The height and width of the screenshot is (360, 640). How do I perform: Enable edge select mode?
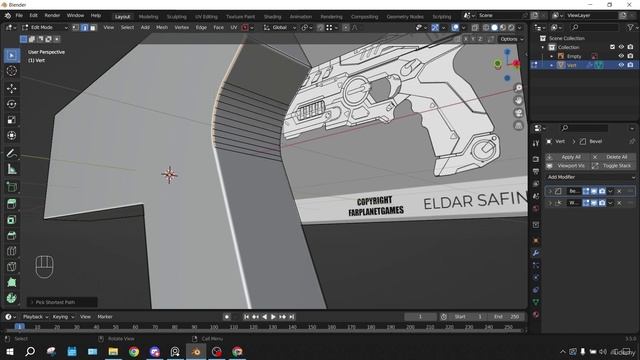tap(84, 27)
